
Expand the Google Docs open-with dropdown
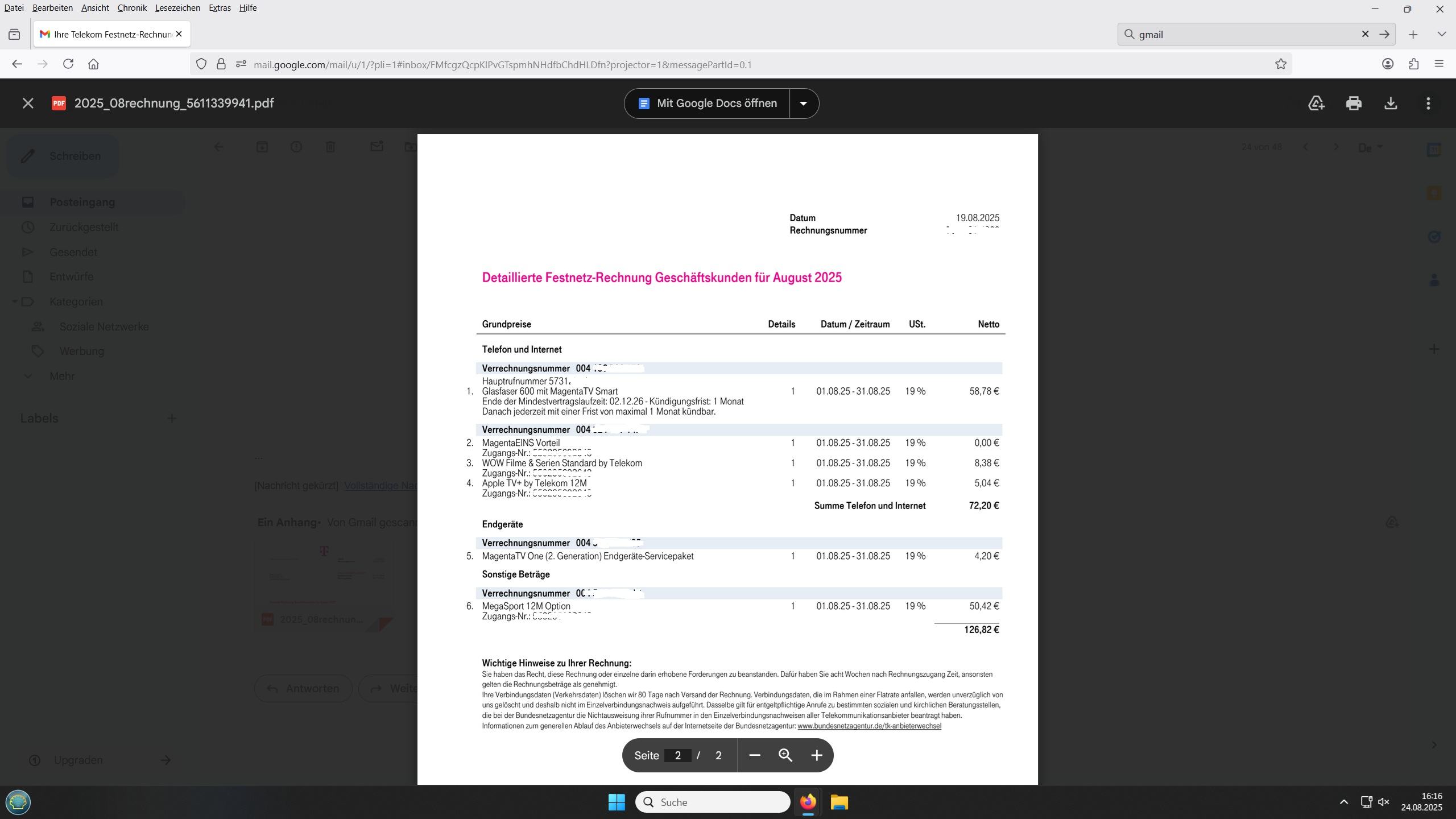coord(804,104)
